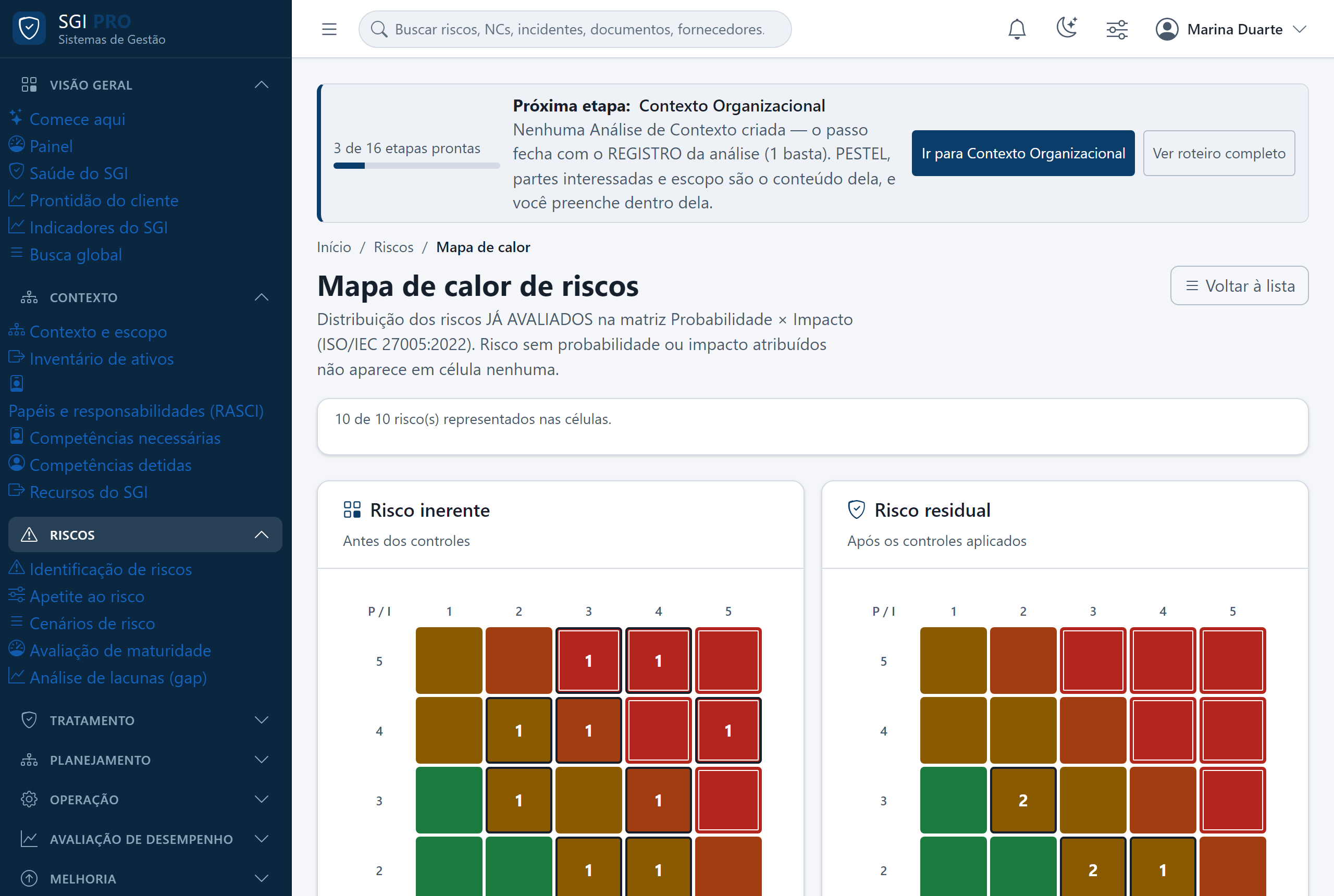The image size is (1334, 896).
Task: Go to Riscos breadcrumb
Action: point(393,247)
